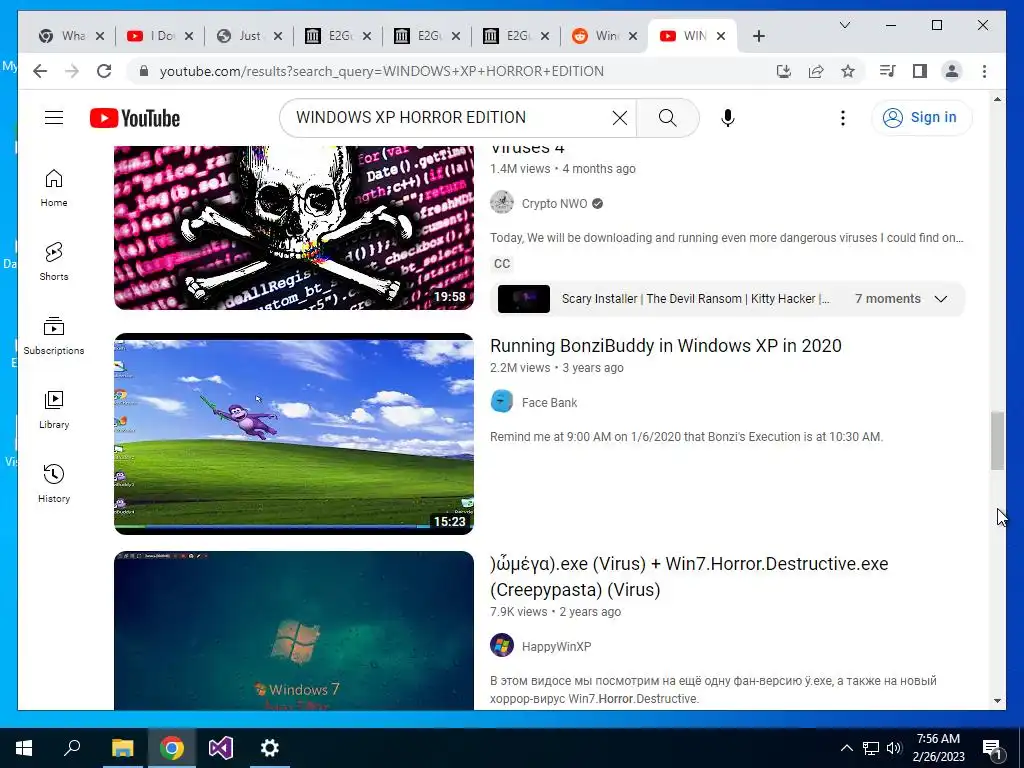The height and width of the screenshot is (768, 1024).
Task: Click the 'CC' closed captions badge
Action: point(502,264)
